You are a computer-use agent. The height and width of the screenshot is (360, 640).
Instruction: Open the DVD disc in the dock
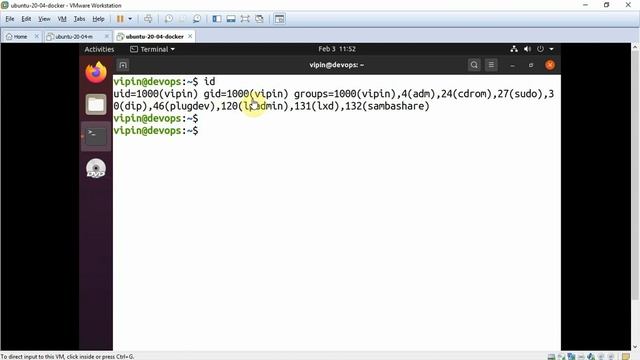click(x=96, y=168)
